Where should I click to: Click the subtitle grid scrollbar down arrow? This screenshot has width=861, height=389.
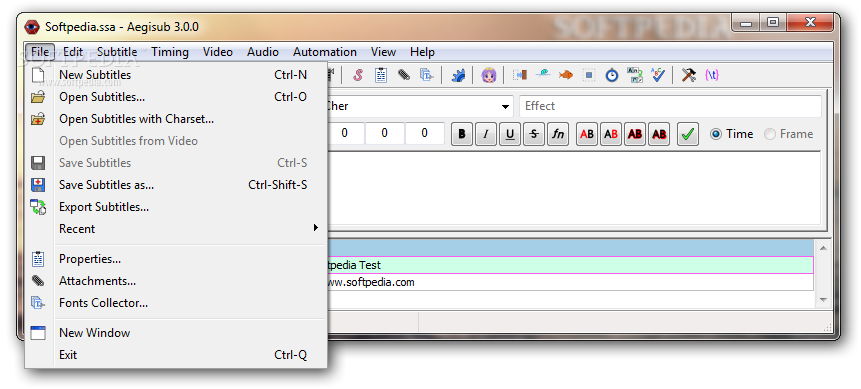tap(823, 299)
